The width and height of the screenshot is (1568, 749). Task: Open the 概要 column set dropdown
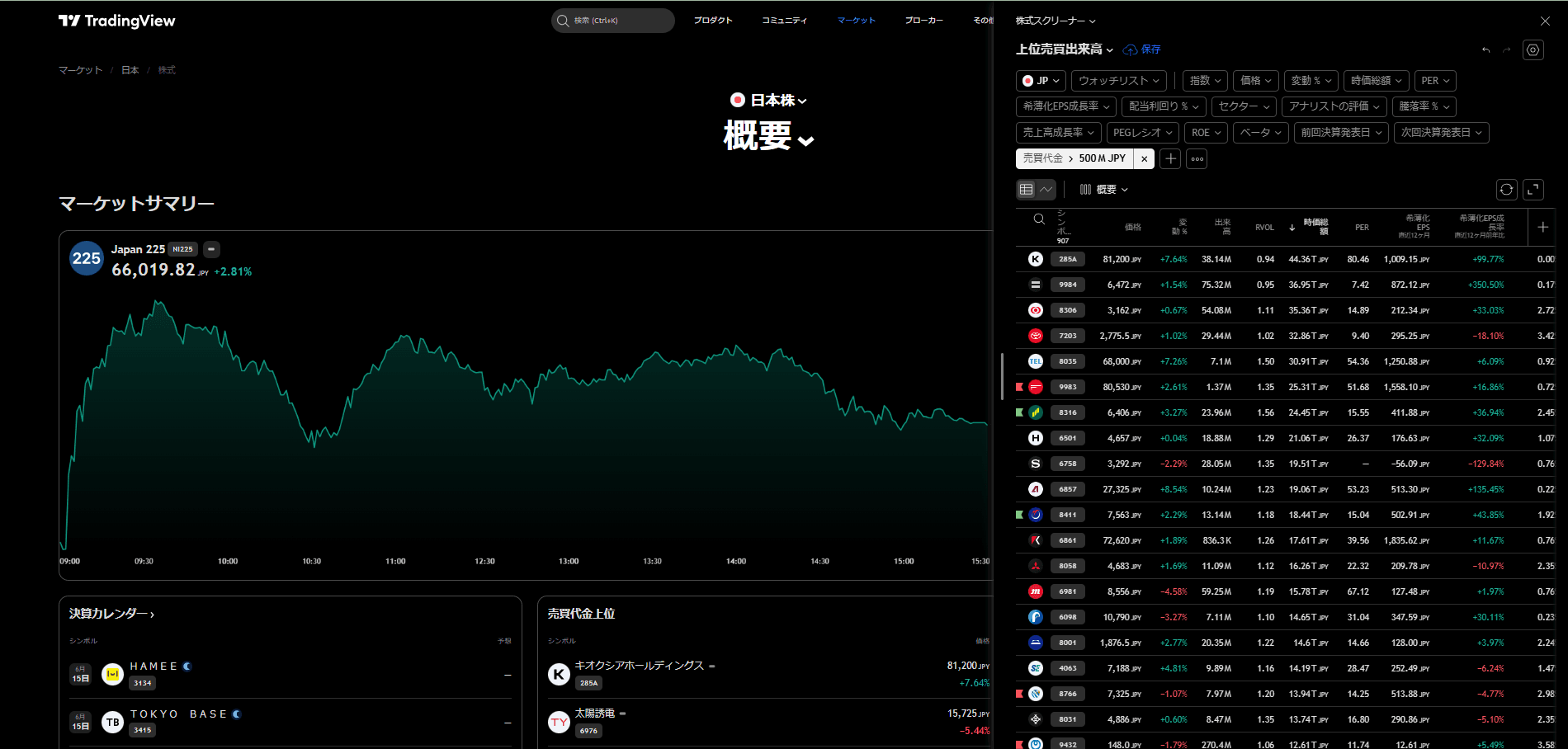point(1103,190)
